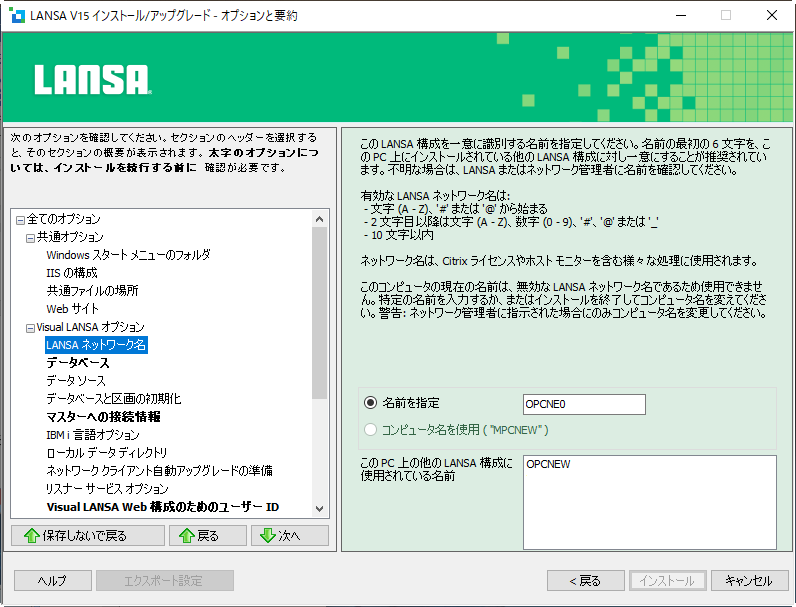Close the LANSA installer window
Viewport: 796px width, 607px height.
click(772, 15)
